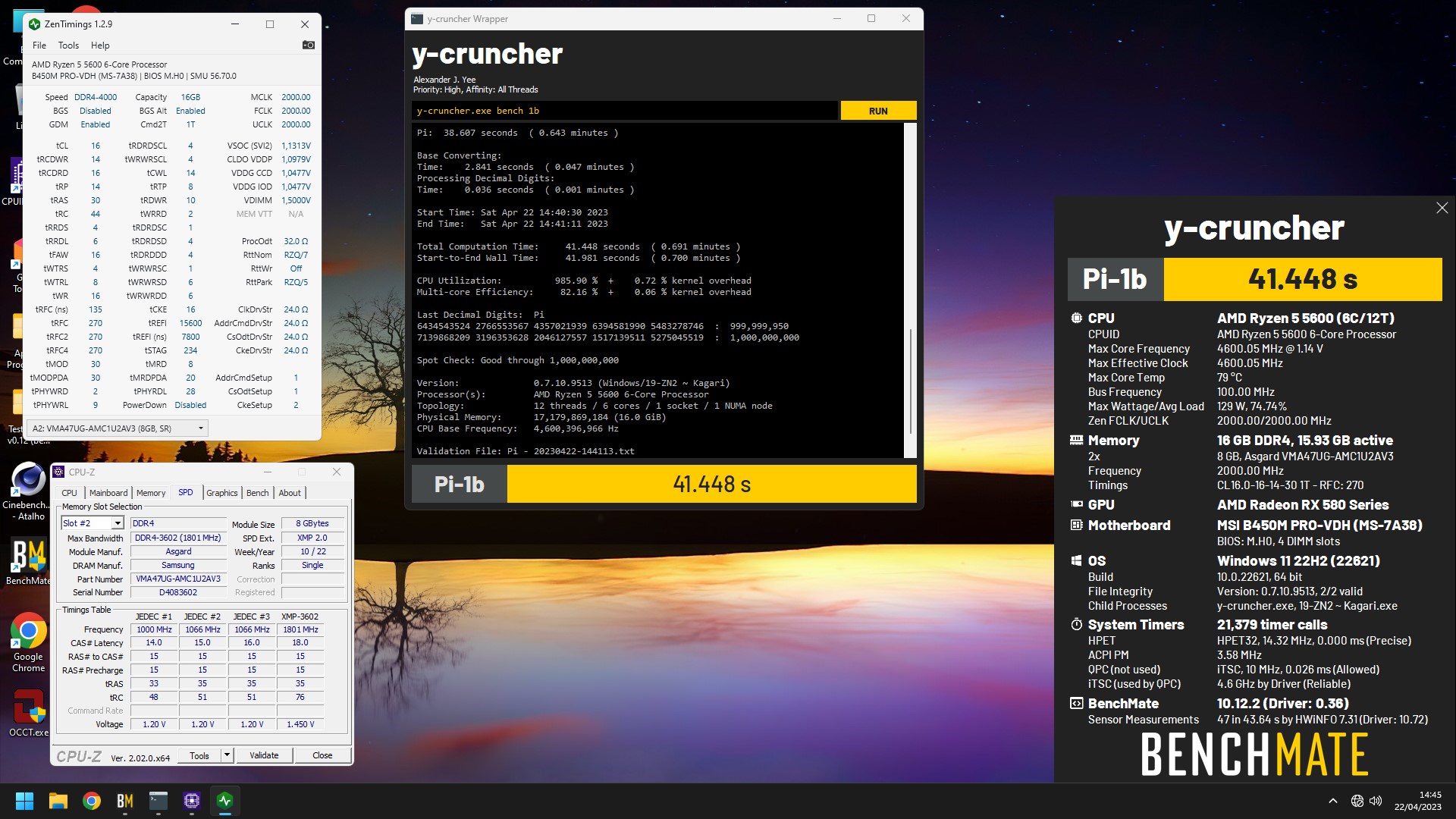1456x819 pixels.
Task: Click the Windows 11 22H2 (22621) OS entry
Action: [x=1298, y=561]
